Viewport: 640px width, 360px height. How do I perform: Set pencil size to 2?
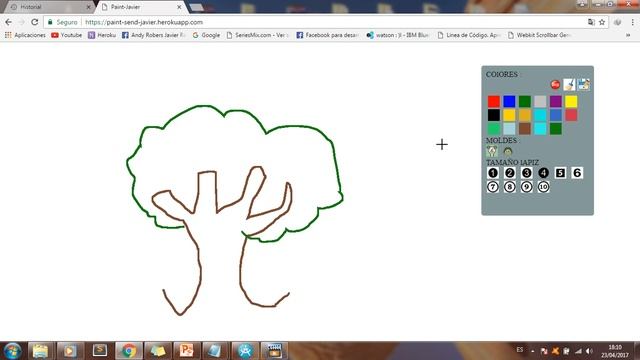click(509, 173)
